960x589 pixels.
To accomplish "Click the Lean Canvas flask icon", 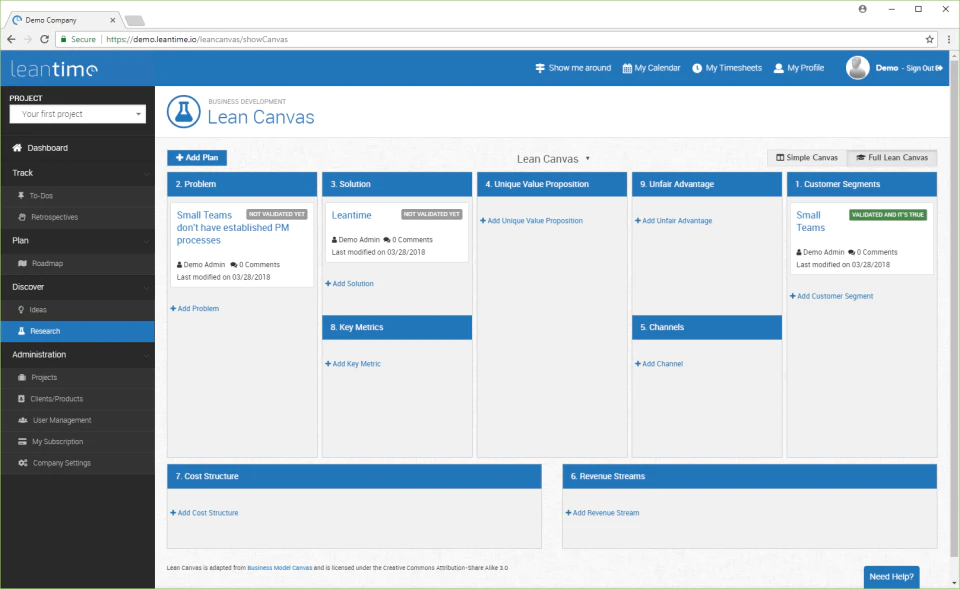I will pos(184,111).
